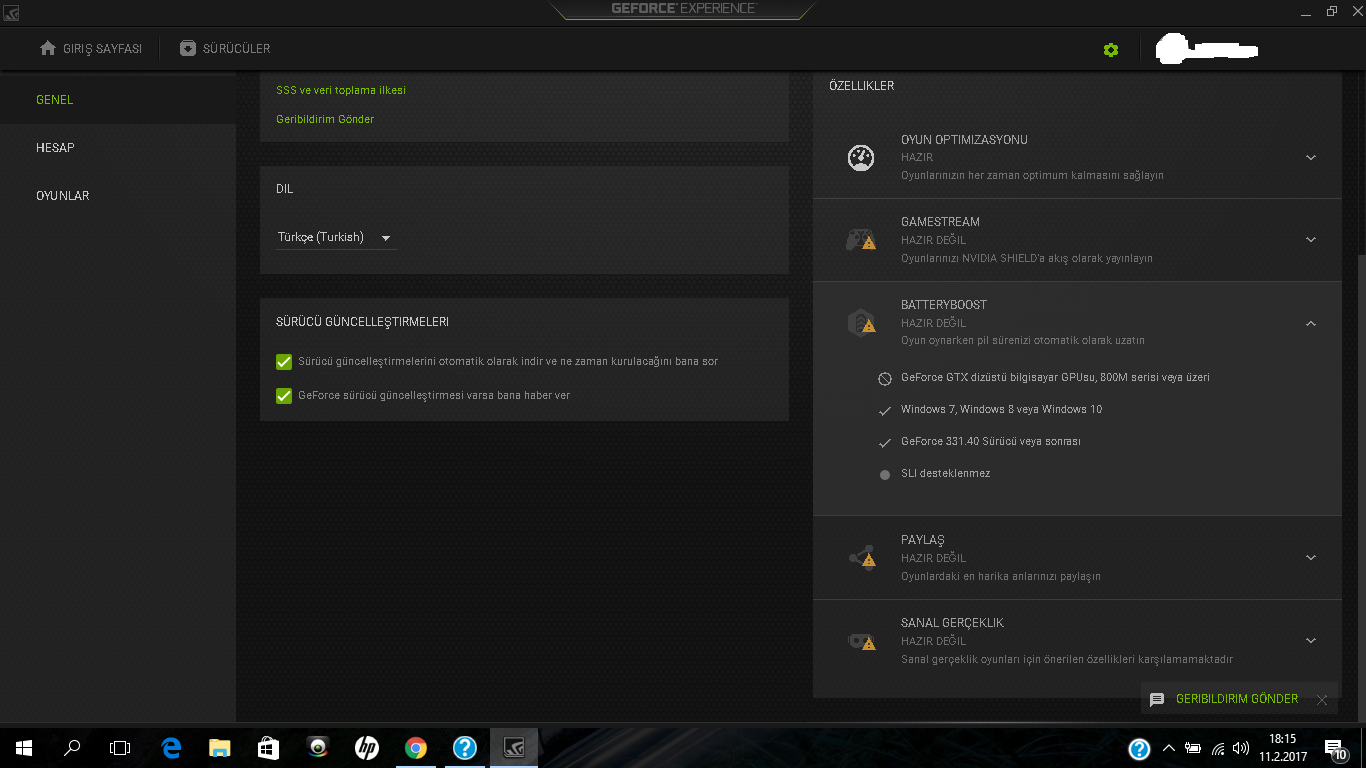The height and width of the screenshot is (768, 1366).
Task: Click the Geribildirim Gönder popup button
Action: click(x=1237, y=699)
